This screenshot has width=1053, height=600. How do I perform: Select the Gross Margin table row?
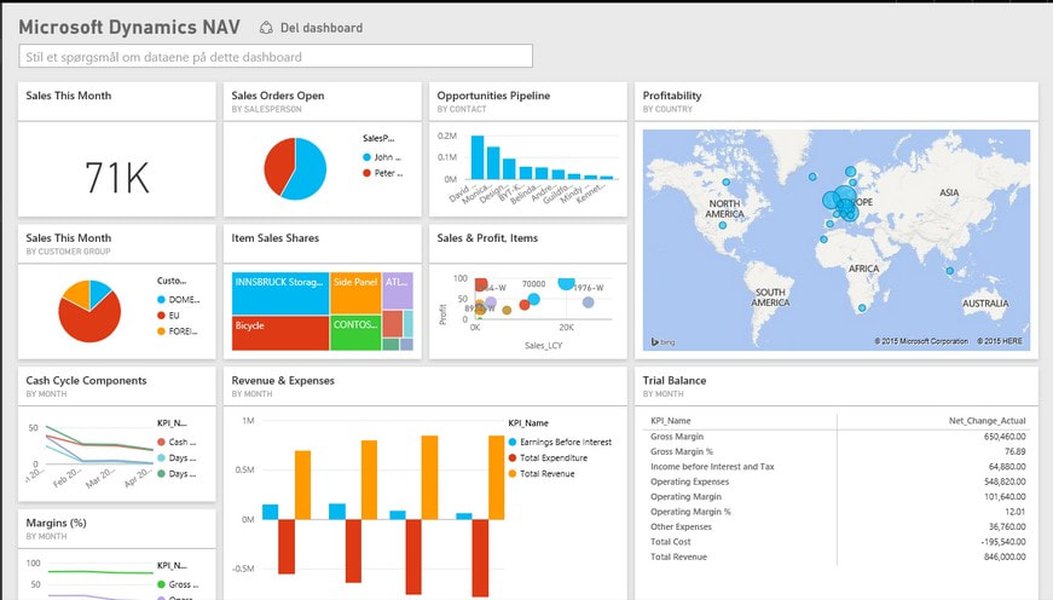click(x=837, y=436)
